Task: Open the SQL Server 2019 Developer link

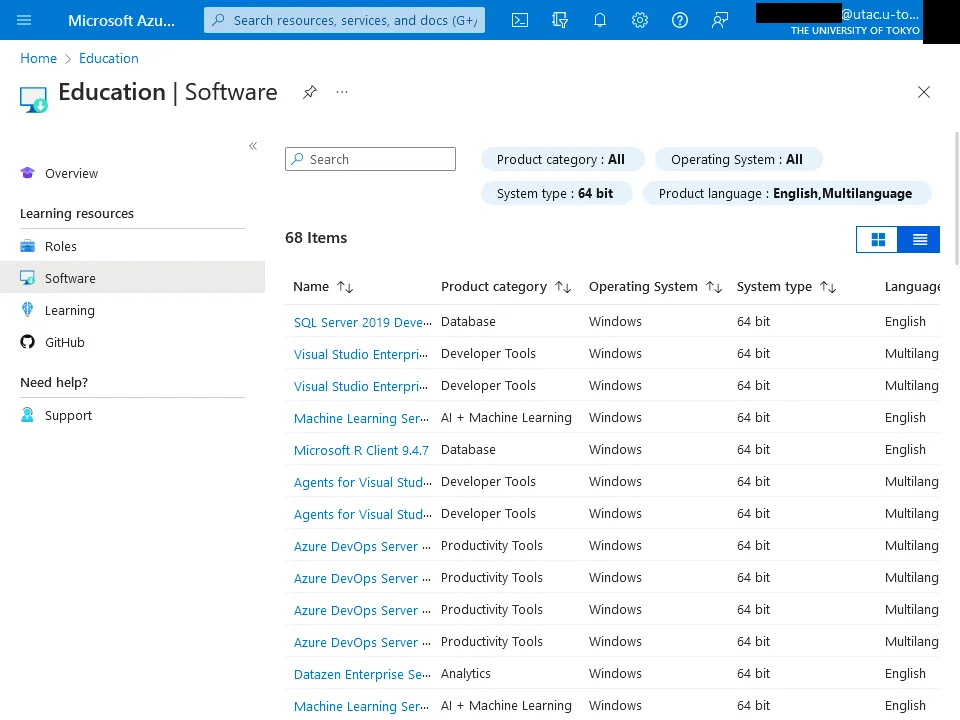Action: click(x=362, y=322)
